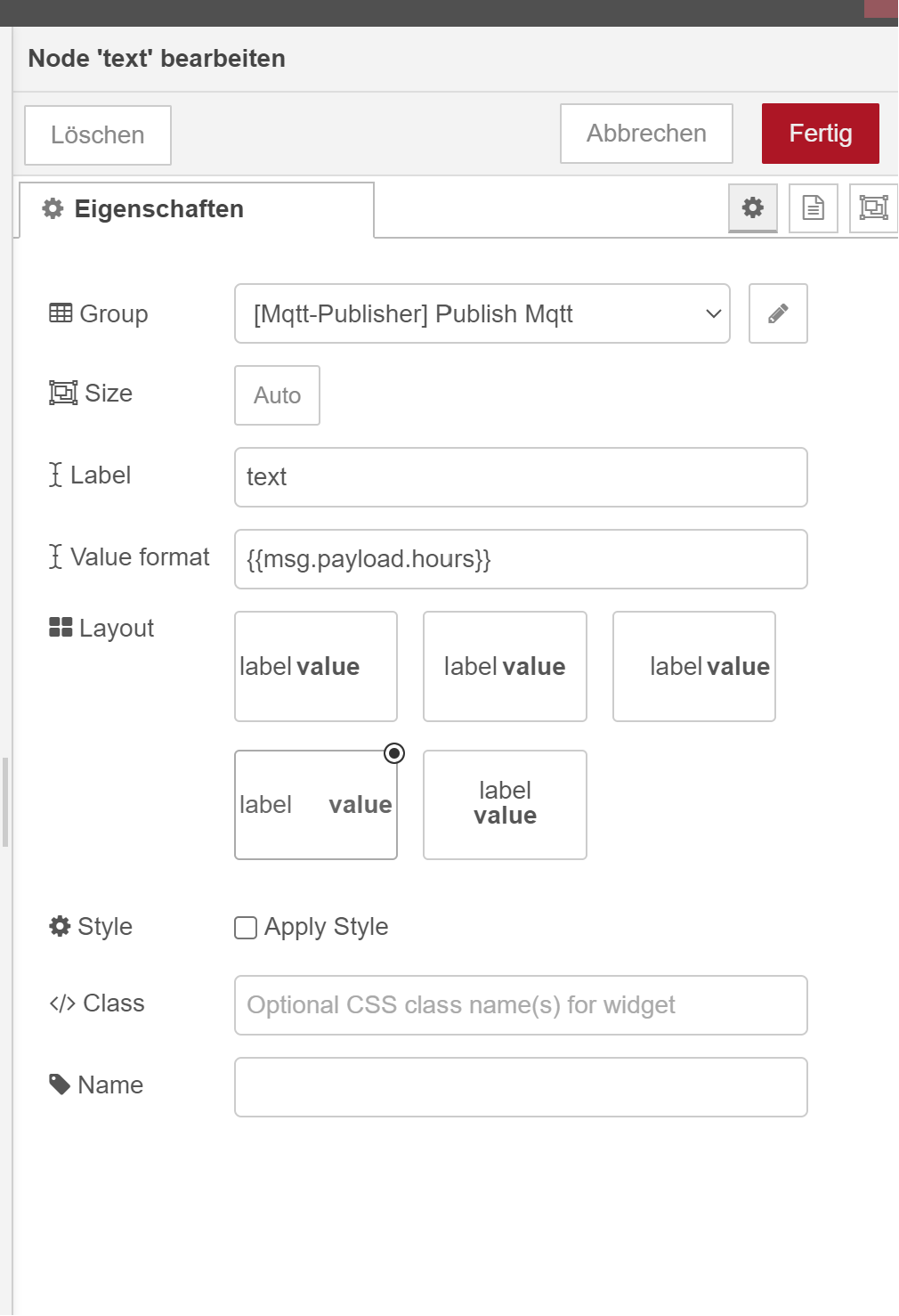899x1316 pixels.
Task: Delete the node with Löschen
Action: click(x=98, y=135)
